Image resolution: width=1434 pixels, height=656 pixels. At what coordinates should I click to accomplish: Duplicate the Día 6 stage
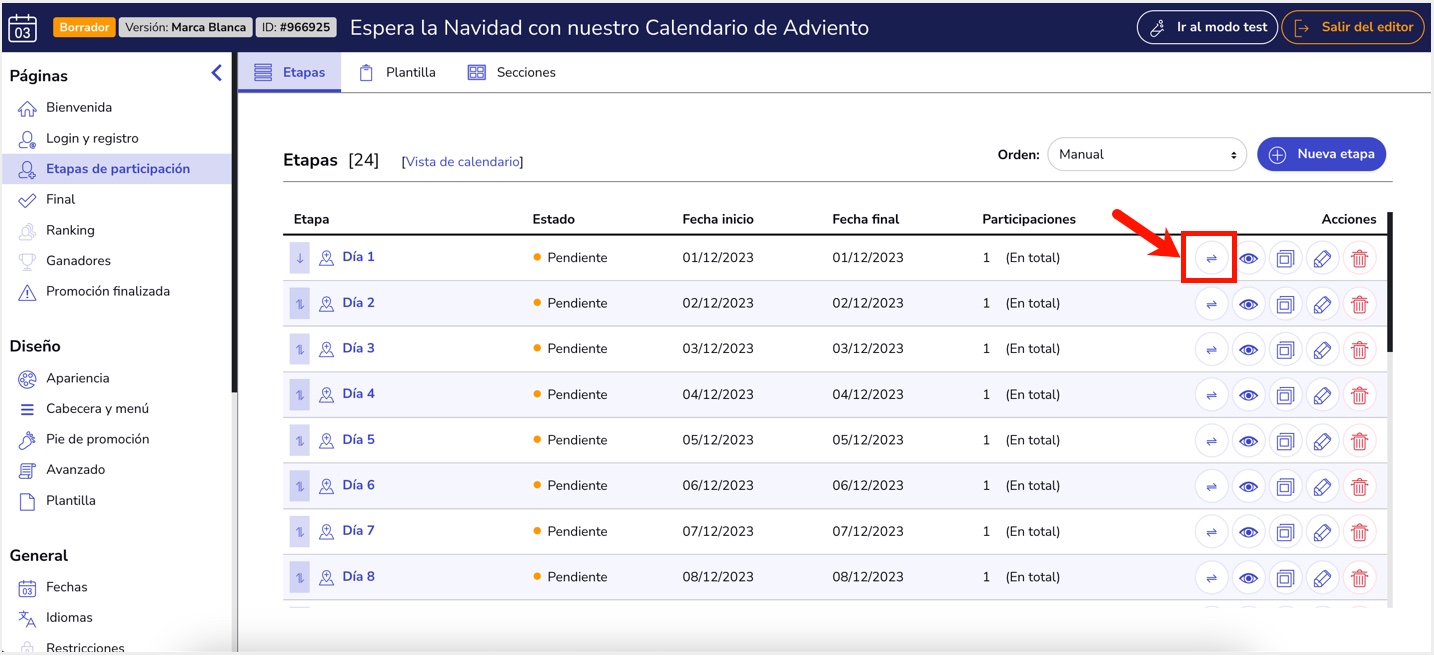pyautogui.click(x=1285, y=487)
